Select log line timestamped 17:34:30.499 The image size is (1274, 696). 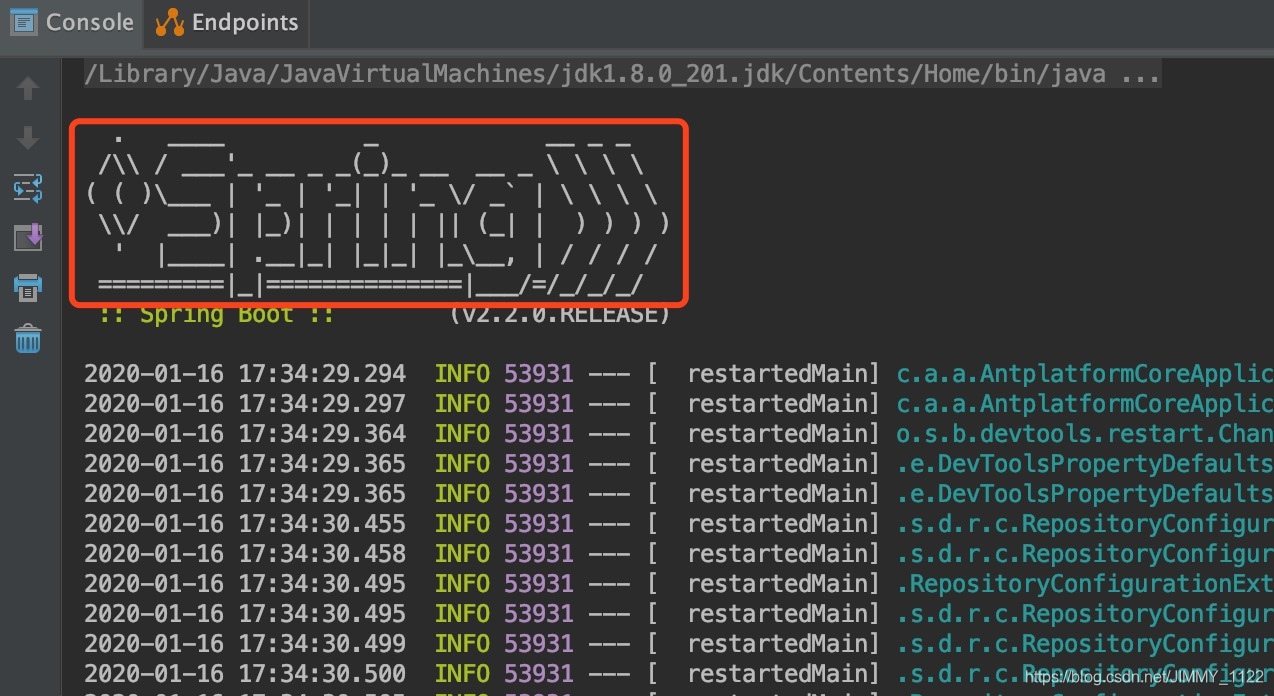pyautogui.click(x=679, y=644)
